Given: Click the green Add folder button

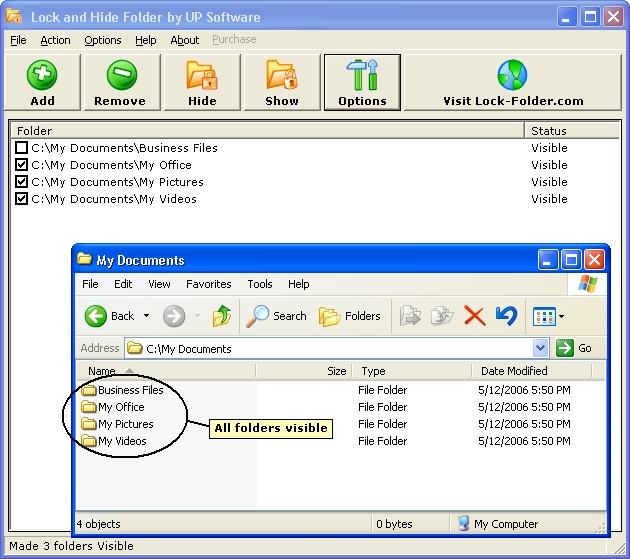Looking at the screenshot, I should click(42, 82).
